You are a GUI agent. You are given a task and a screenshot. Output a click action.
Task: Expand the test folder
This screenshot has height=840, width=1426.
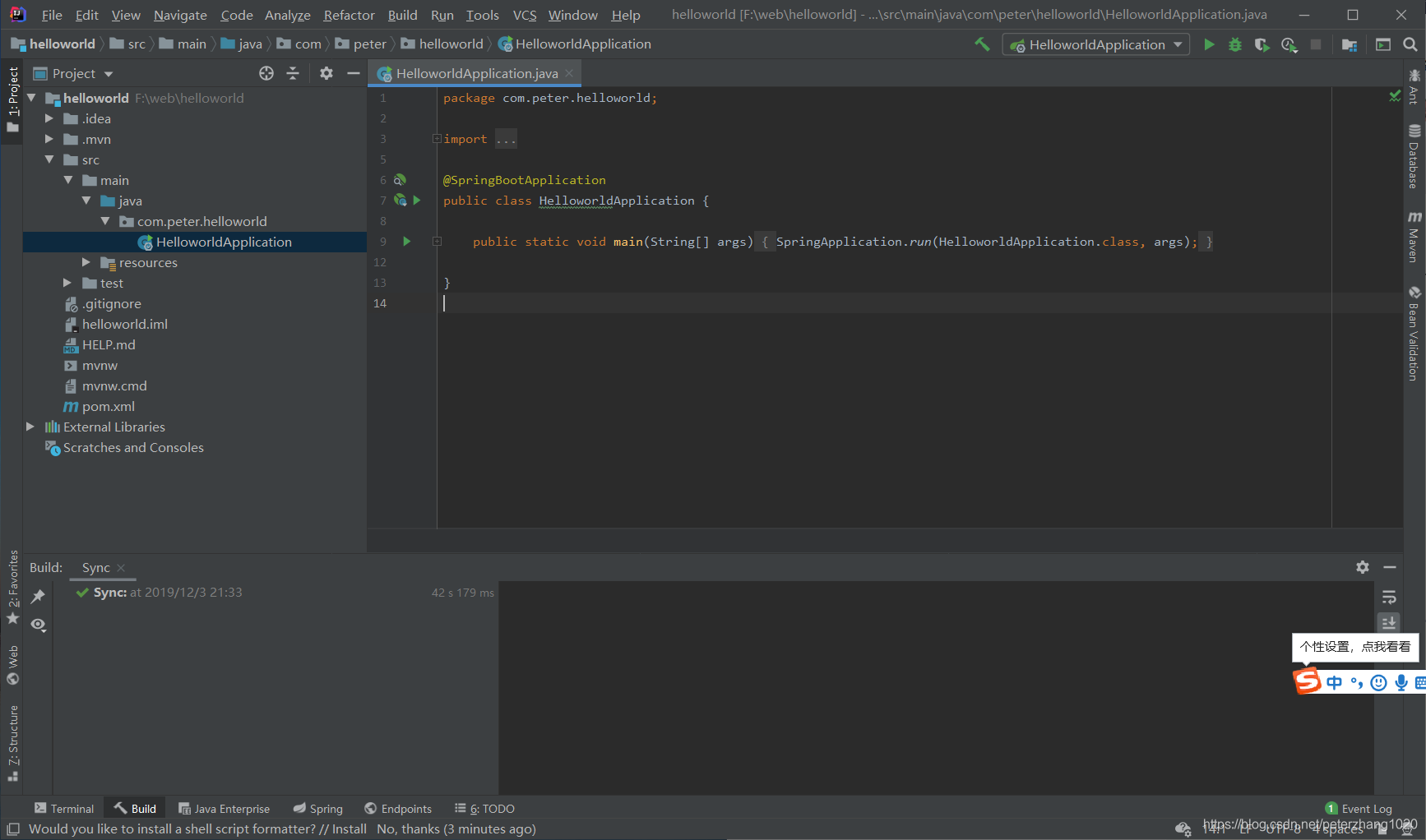(x=68, y=283)
